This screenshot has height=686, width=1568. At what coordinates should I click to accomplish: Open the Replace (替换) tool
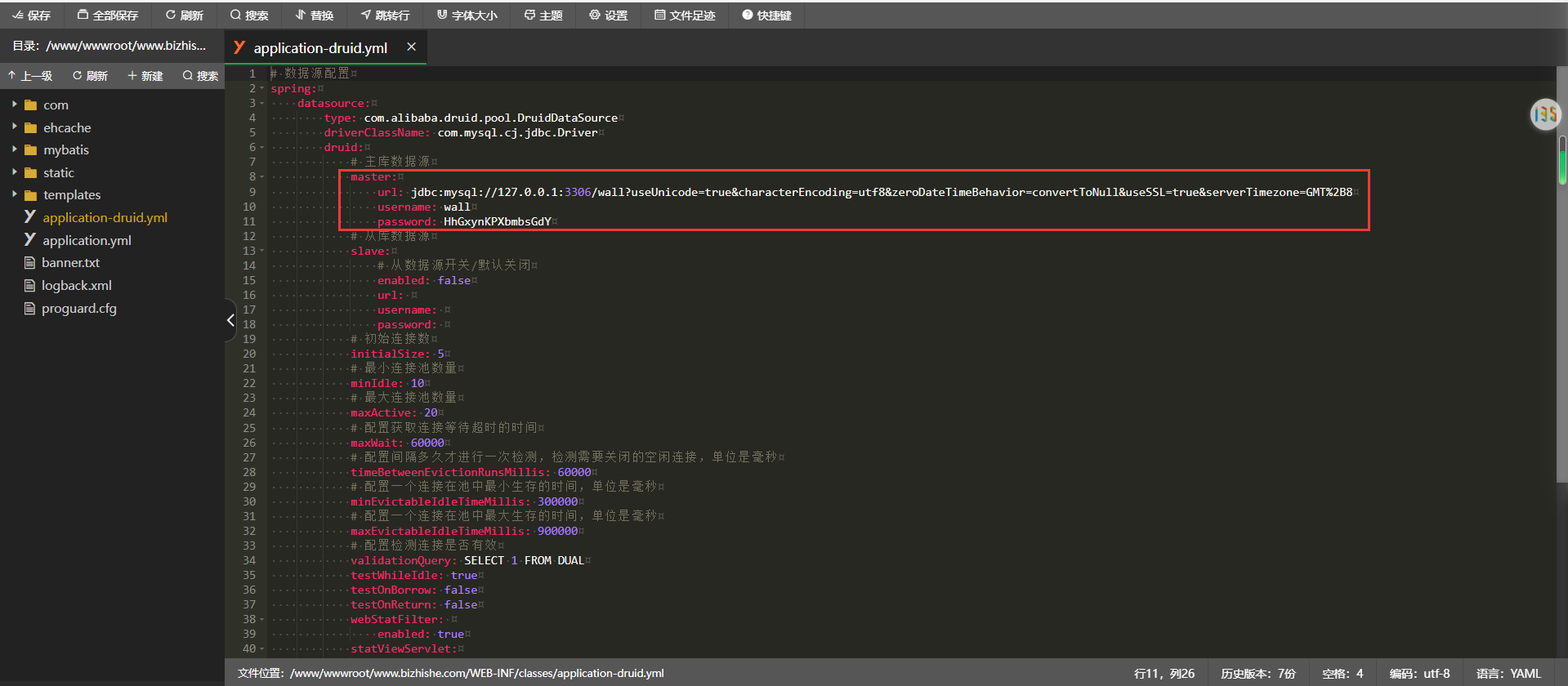[x=315, y=16]
